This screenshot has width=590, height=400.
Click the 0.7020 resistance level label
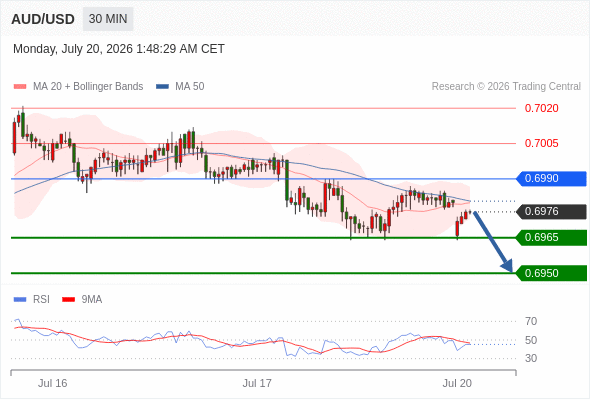(541, 108)
